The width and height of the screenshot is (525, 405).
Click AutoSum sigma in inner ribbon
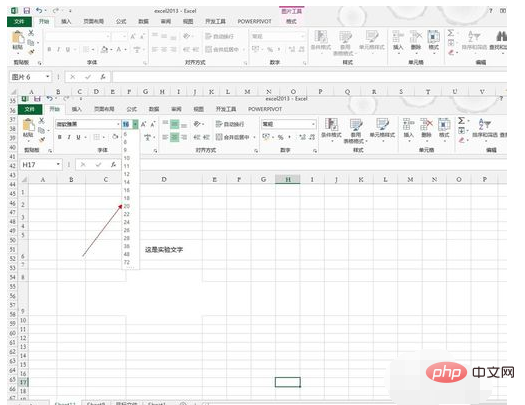(461, 120)
